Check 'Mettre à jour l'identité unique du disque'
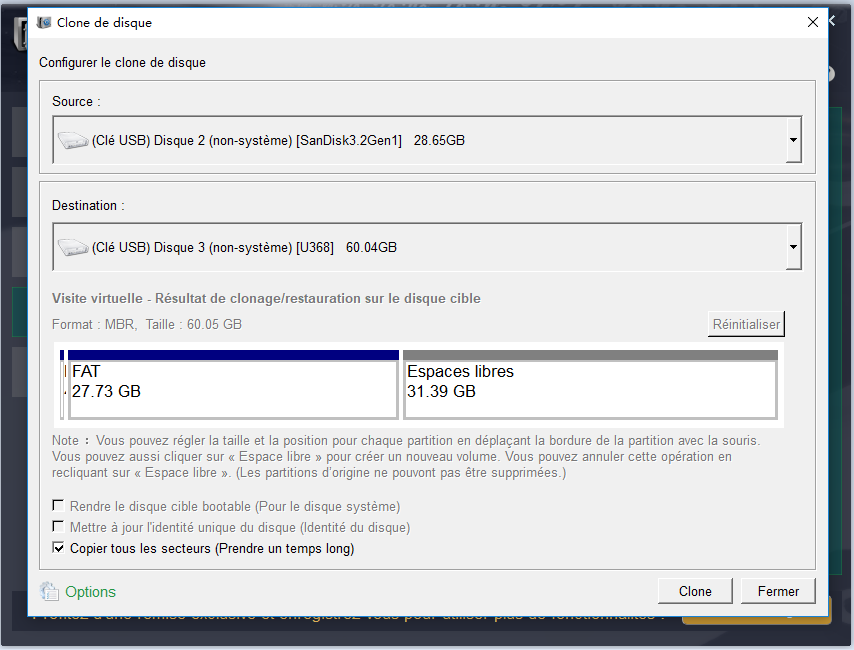This screenshot has height=650, width=854. tap(59, 527)
